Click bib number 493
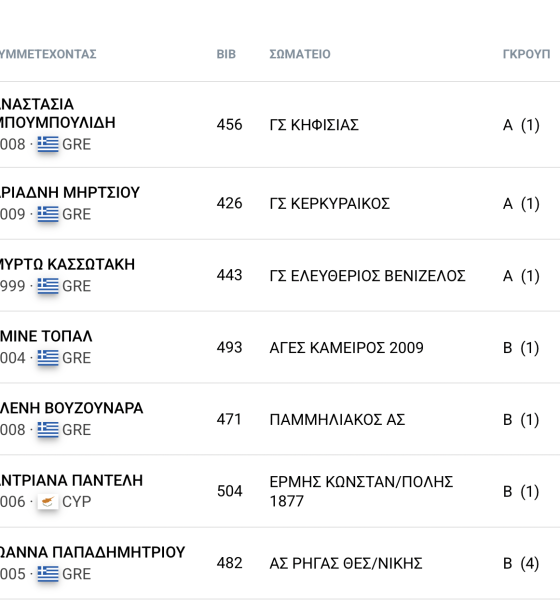 (x=229, y=347)
